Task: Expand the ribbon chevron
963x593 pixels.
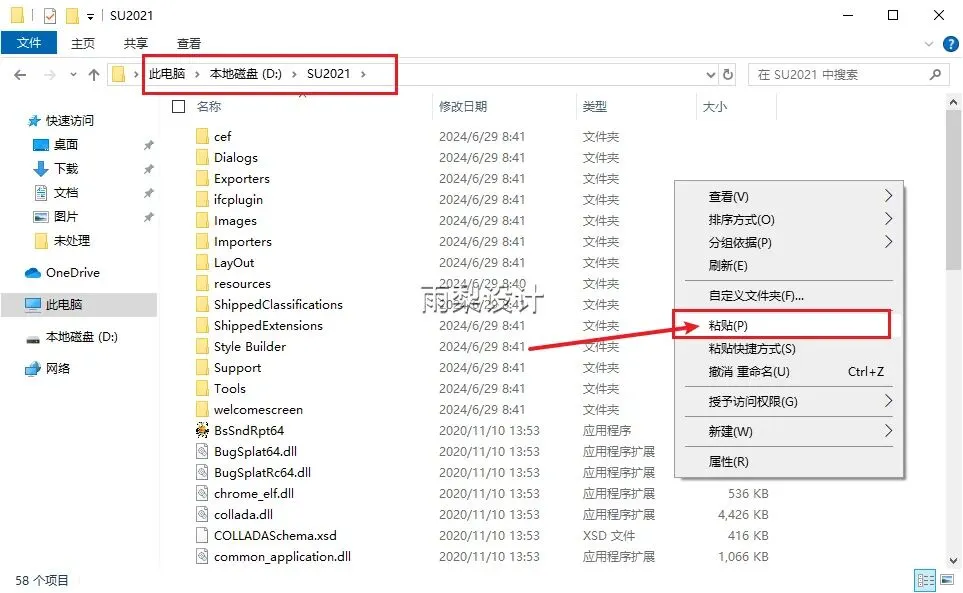Action: point(929,44)
